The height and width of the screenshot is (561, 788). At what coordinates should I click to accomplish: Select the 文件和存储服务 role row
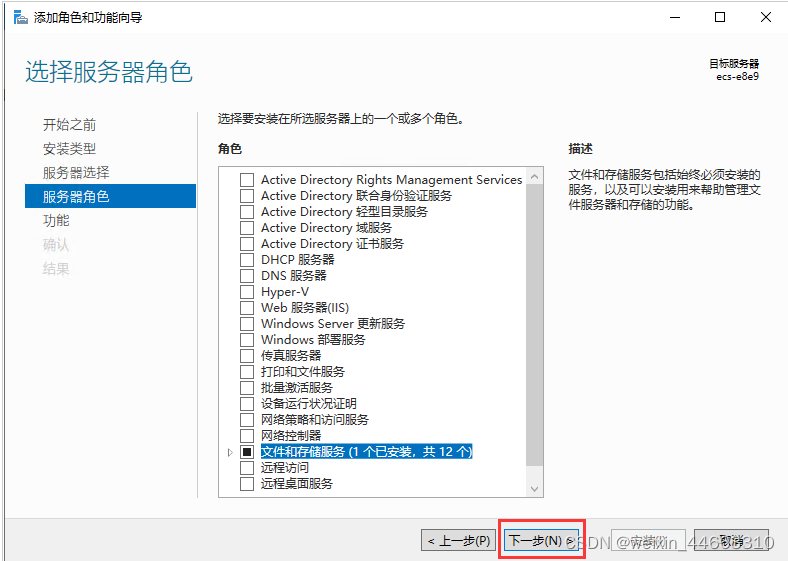pyautogui.click(x=366, y=452)
